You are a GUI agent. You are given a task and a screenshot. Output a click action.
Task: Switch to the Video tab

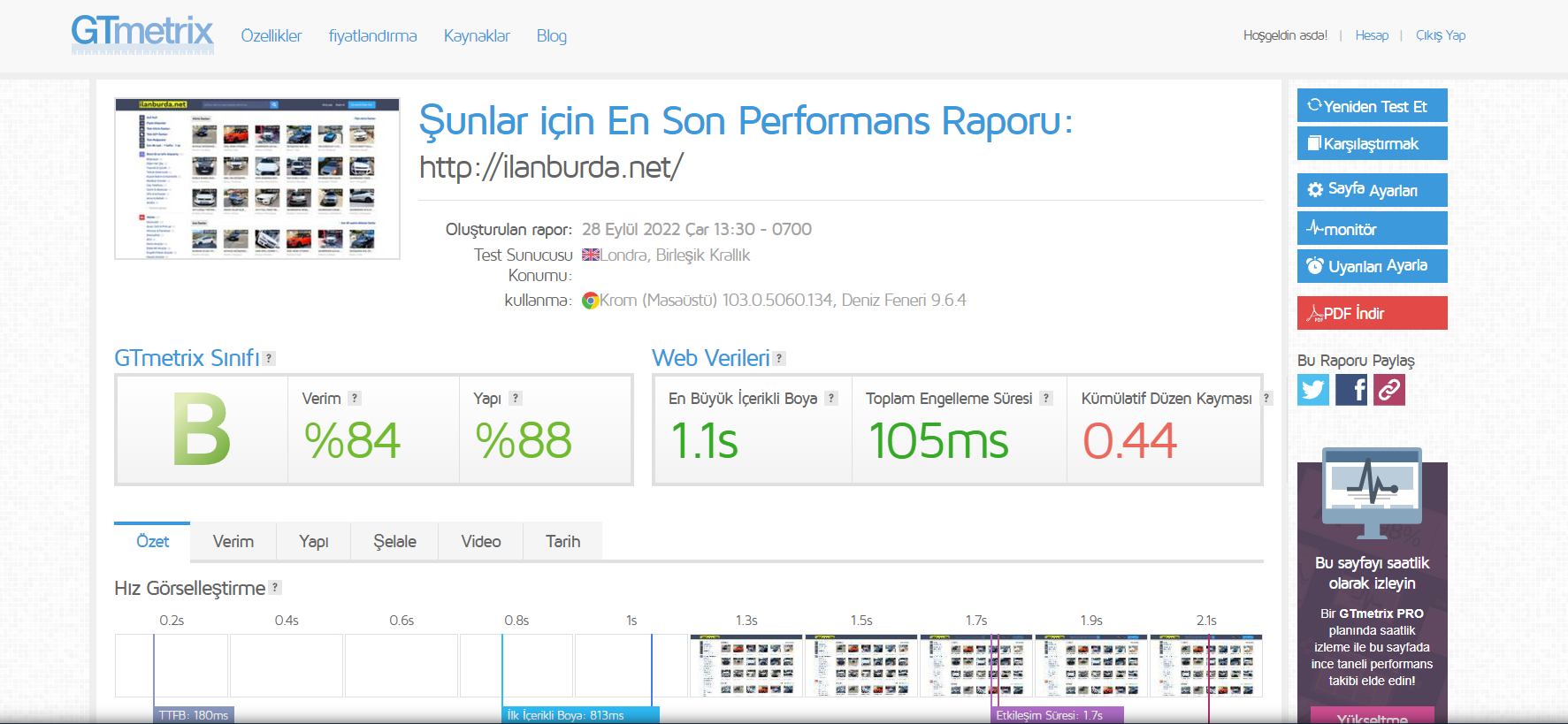click(x=481, y=541)
